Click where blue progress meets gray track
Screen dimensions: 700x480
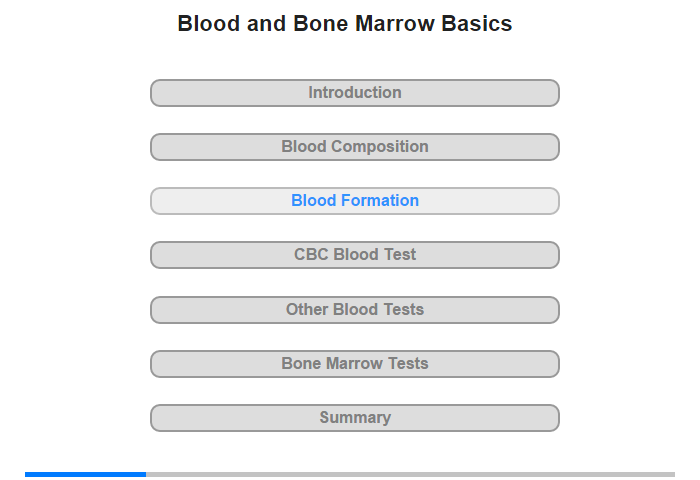click(x=146, y=474)
